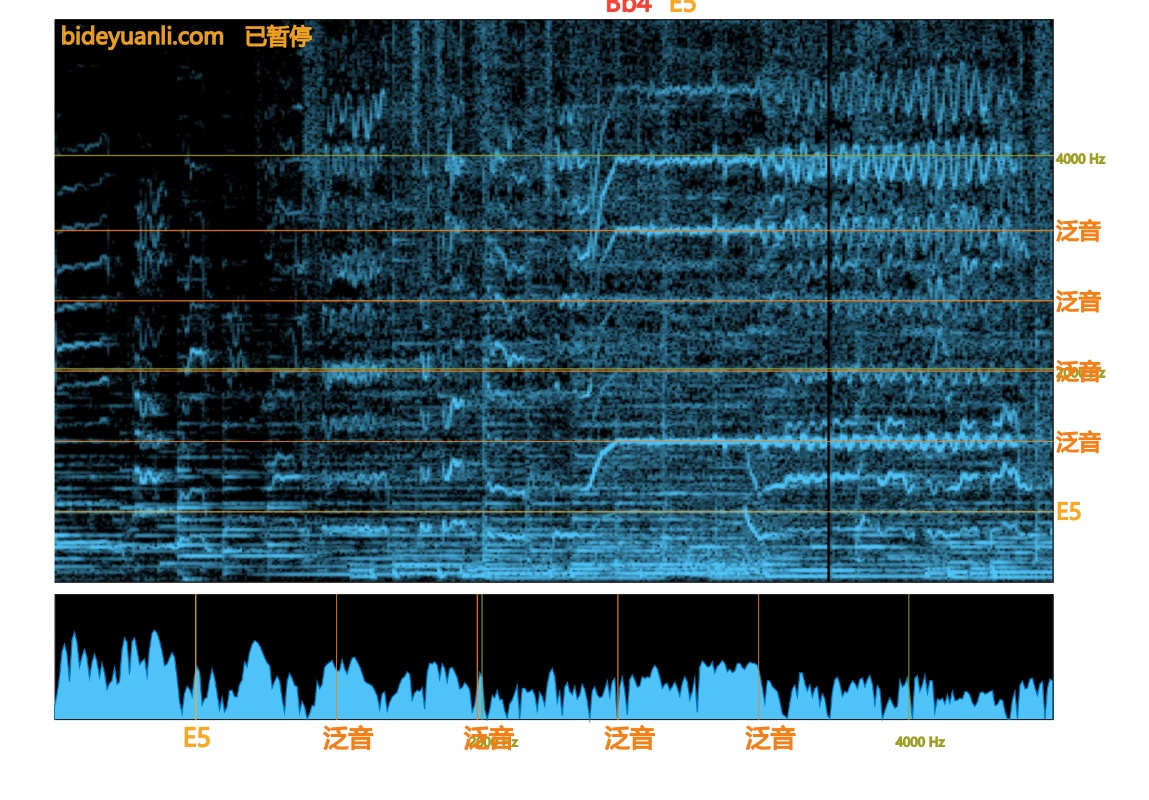The image size is (1149, 800).
Task: Click the 4000 Hz label on right axis
Action: 1080,159
